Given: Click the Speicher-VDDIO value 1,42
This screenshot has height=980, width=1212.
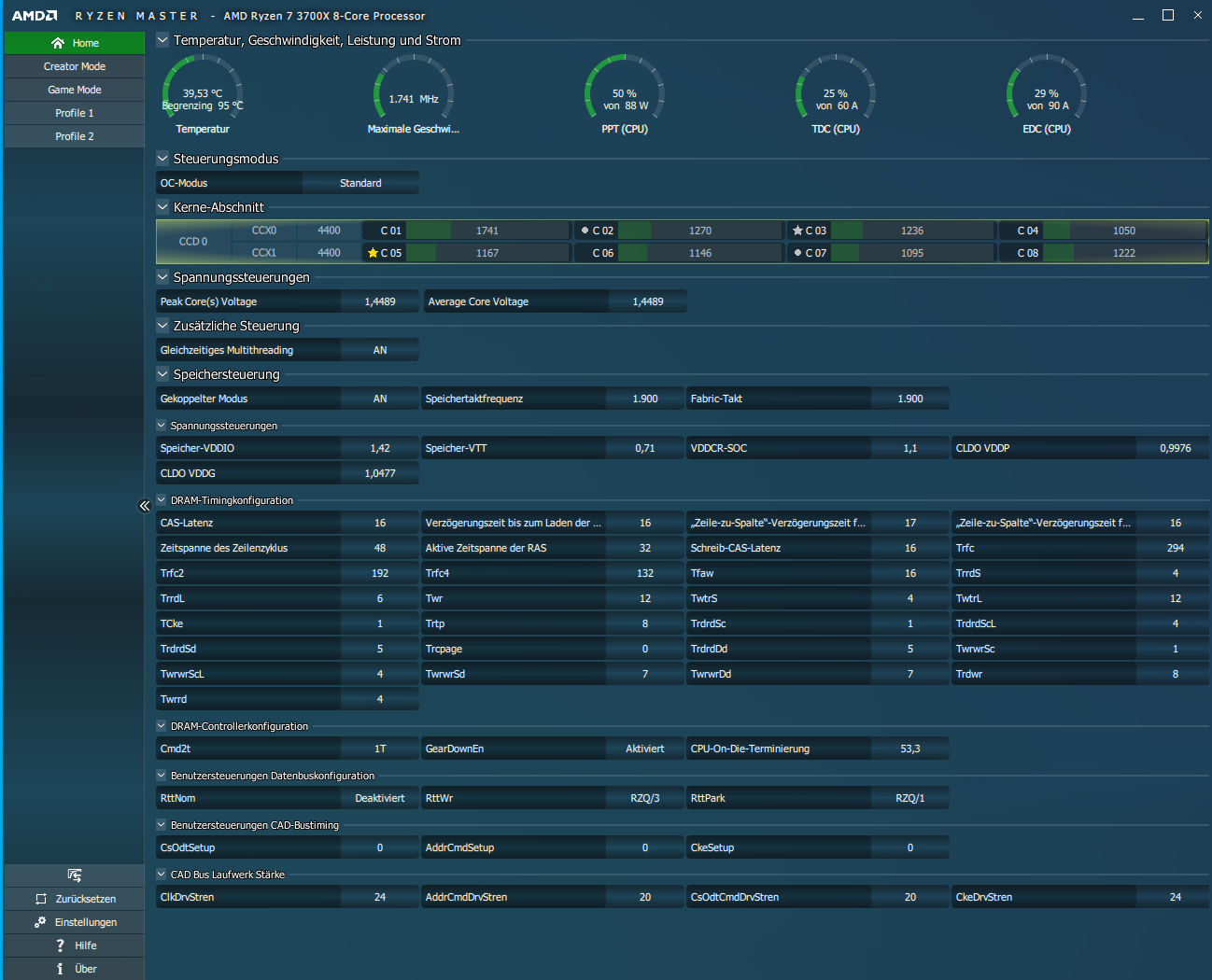Looking at the screenshot, I should [380, 448].
